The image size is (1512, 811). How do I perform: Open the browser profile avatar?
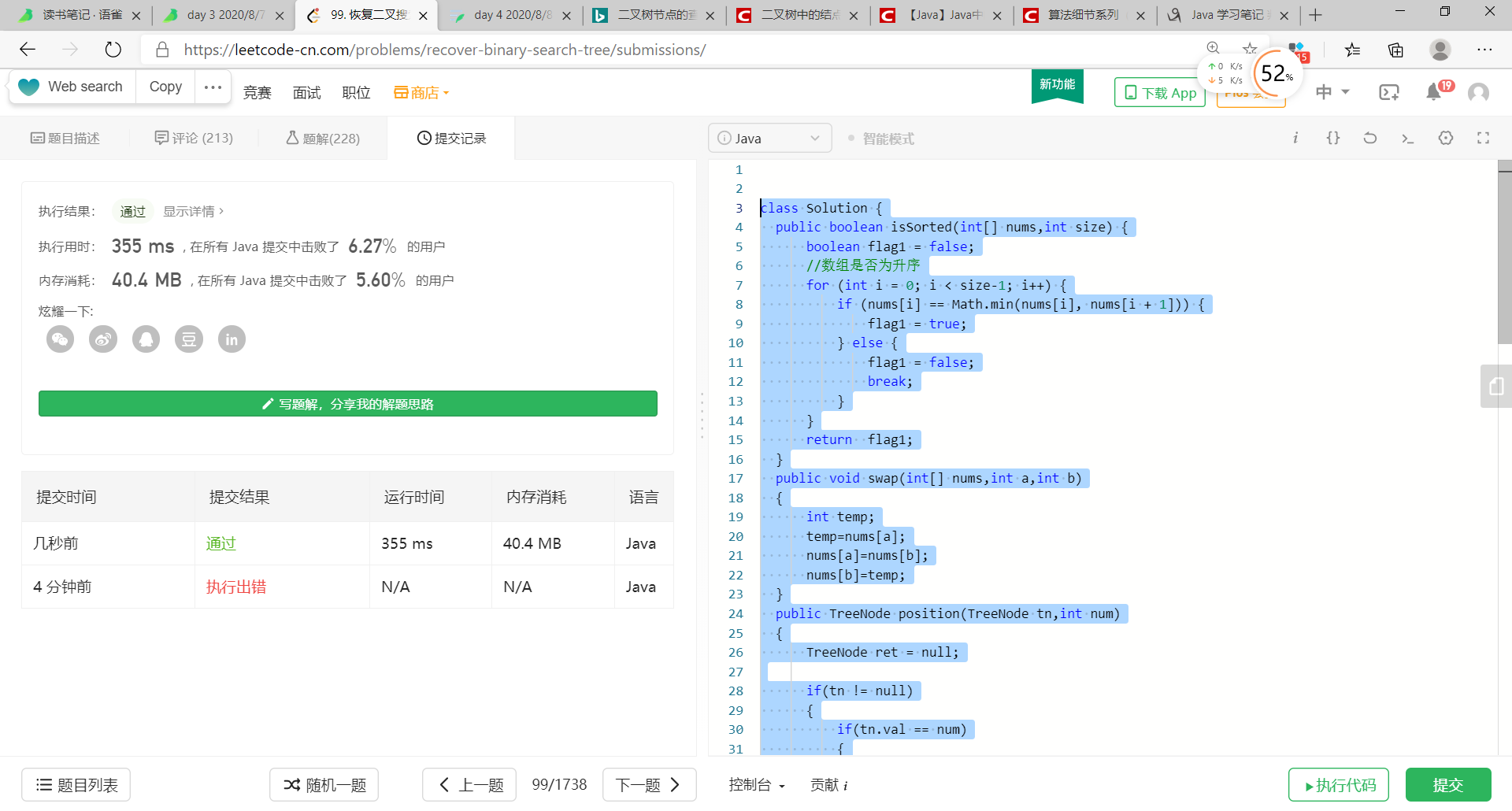click(1440, 50)
